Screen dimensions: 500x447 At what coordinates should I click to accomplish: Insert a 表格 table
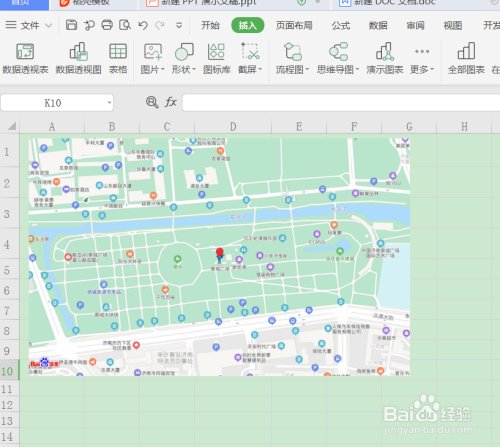[118, 59]
